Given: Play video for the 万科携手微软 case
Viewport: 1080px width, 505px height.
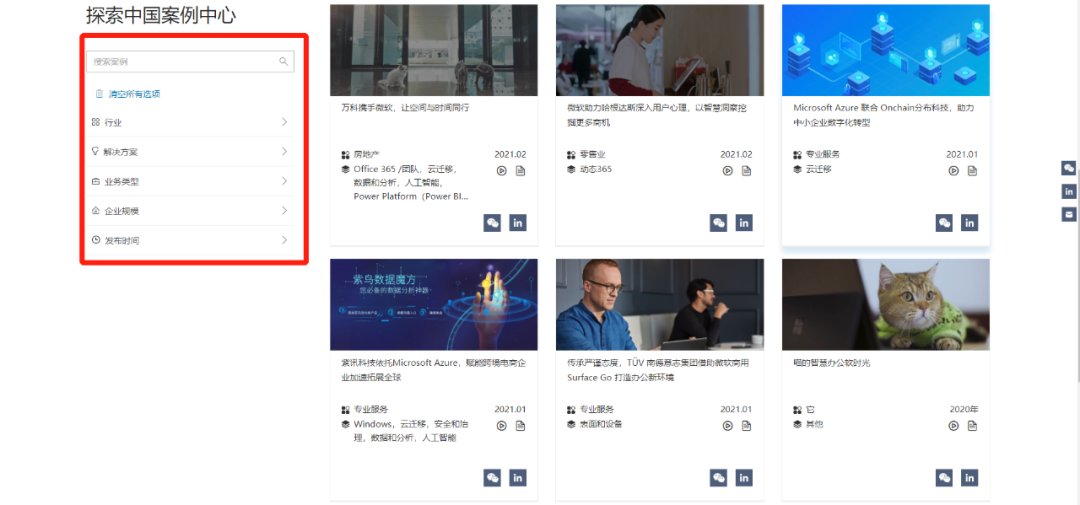Looking at the screenshot, I should pyautogui.click(x=501, y=171).
